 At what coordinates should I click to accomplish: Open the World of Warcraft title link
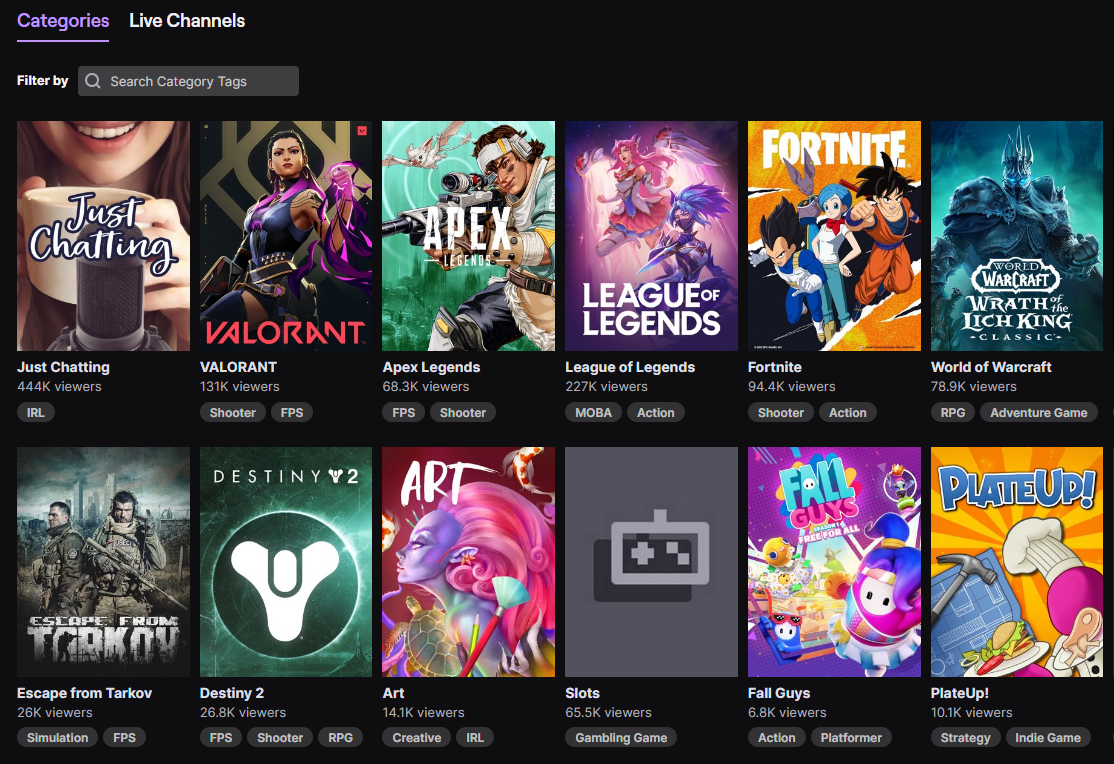click(991, 367)
